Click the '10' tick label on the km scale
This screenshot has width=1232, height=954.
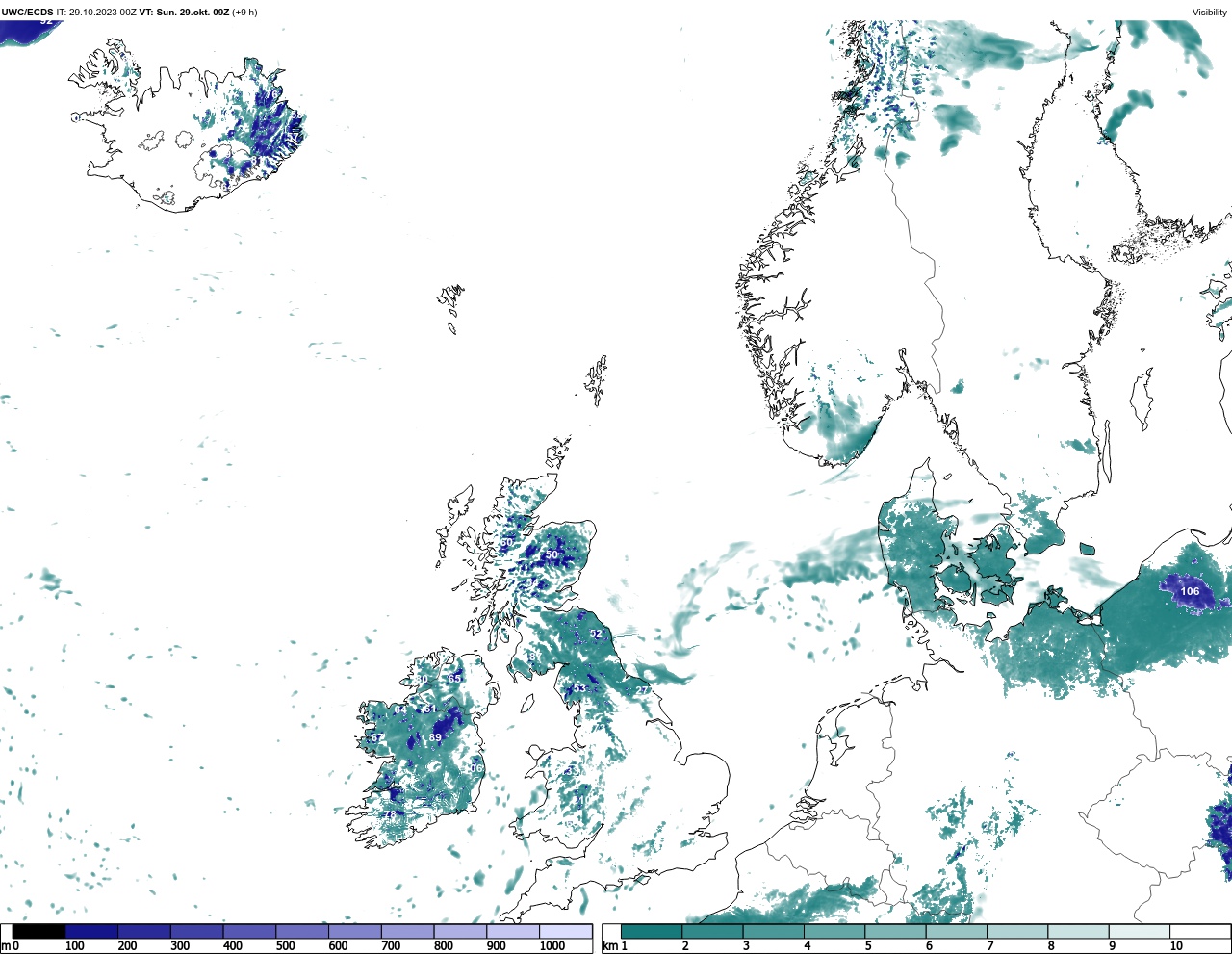(x=1176, y=946)
